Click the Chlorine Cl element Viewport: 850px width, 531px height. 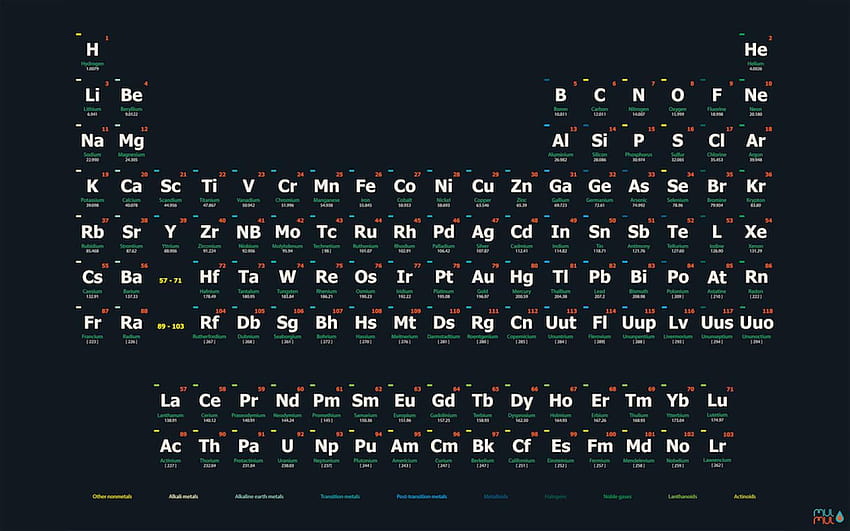pyautogui.click(x=717, y=144)
